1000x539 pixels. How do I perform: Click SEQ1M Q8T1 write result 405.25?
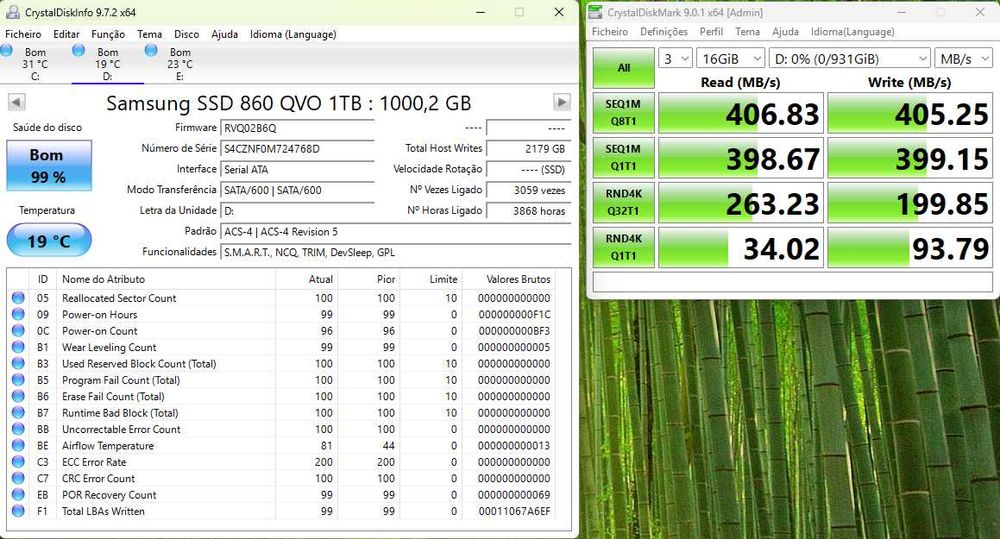click(910, 114)
